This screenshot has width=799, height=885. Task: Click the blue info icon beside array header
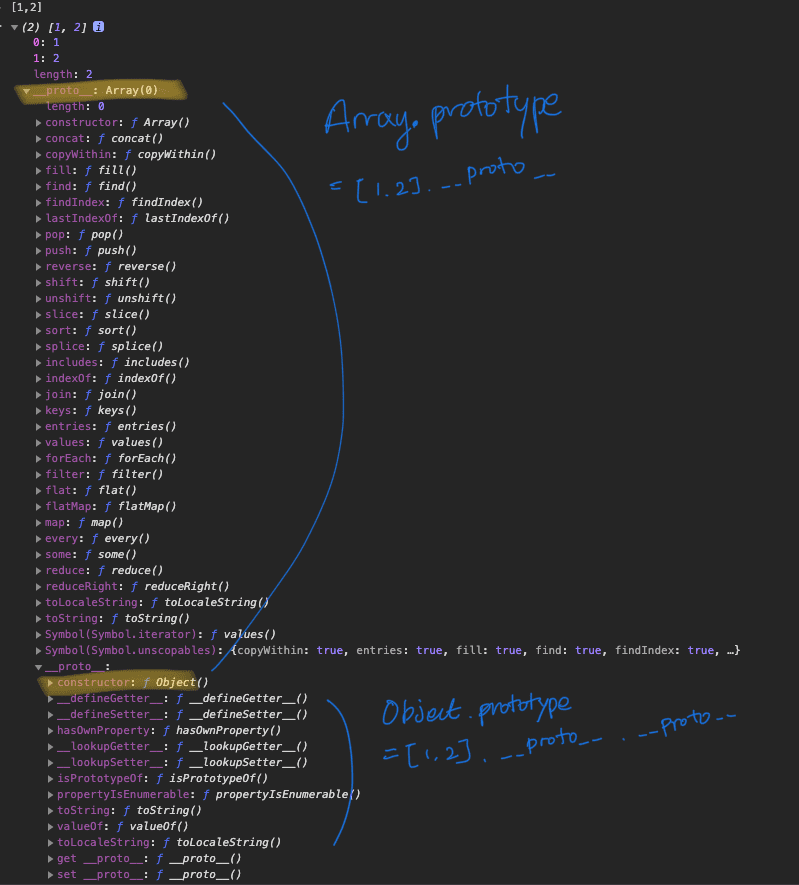click(99, 27)
